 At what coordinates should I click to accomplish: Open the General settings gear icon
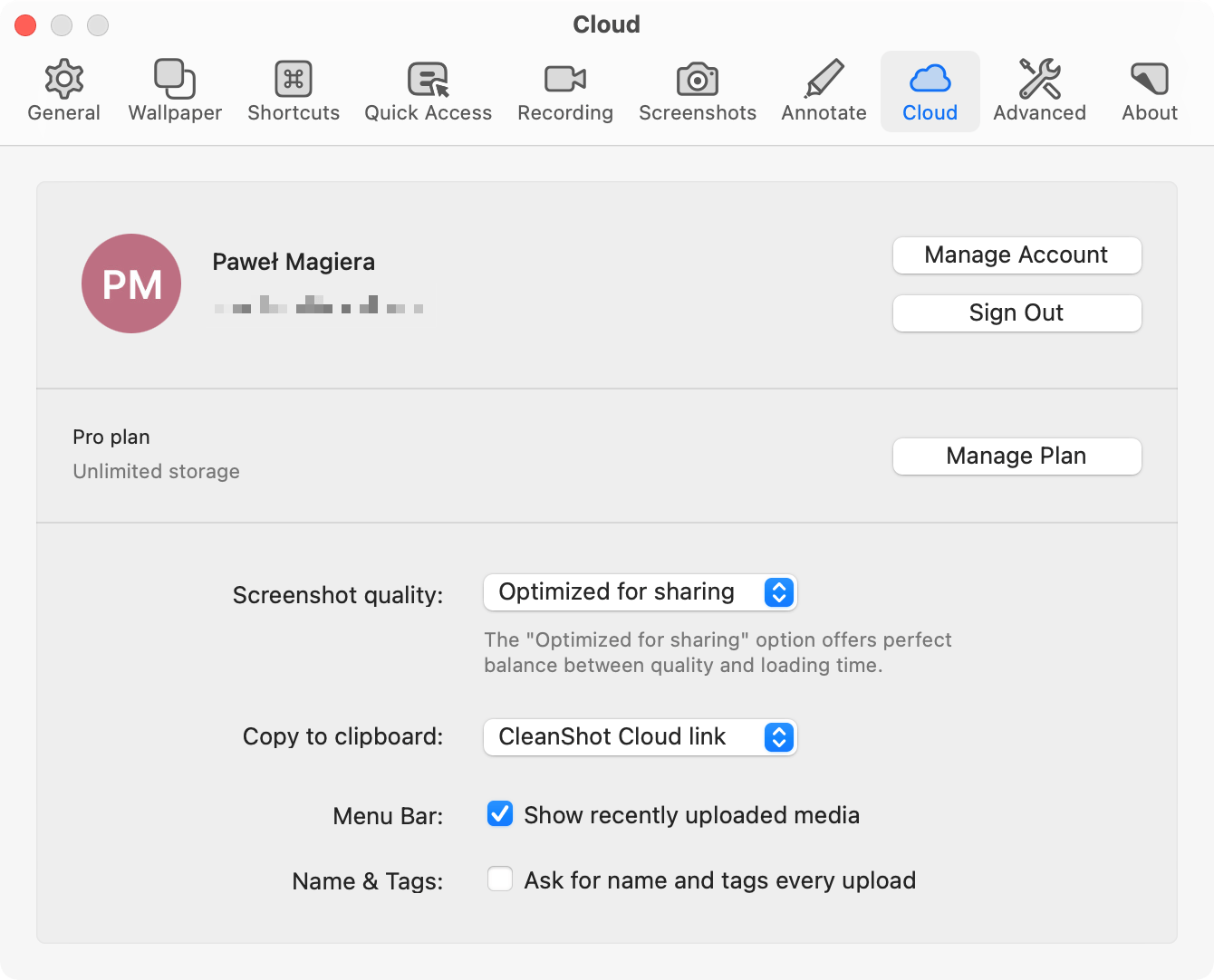pyautogui.click(x=63, y=81)
